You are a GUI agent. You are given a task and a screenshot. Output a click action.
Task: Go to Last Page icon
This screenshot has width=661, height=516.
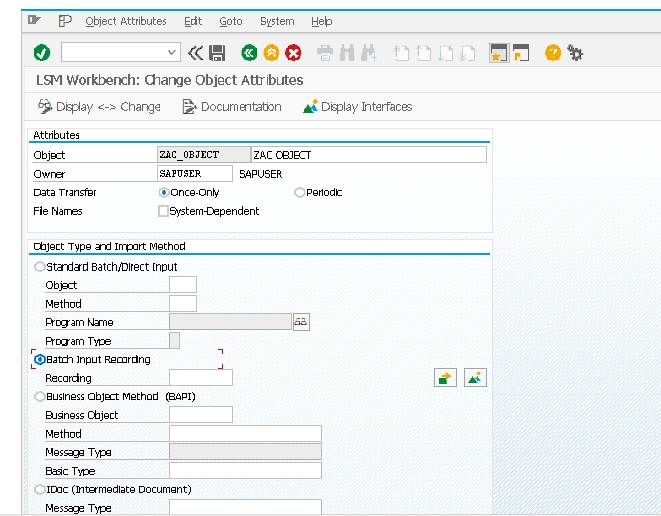pos(467,53)
